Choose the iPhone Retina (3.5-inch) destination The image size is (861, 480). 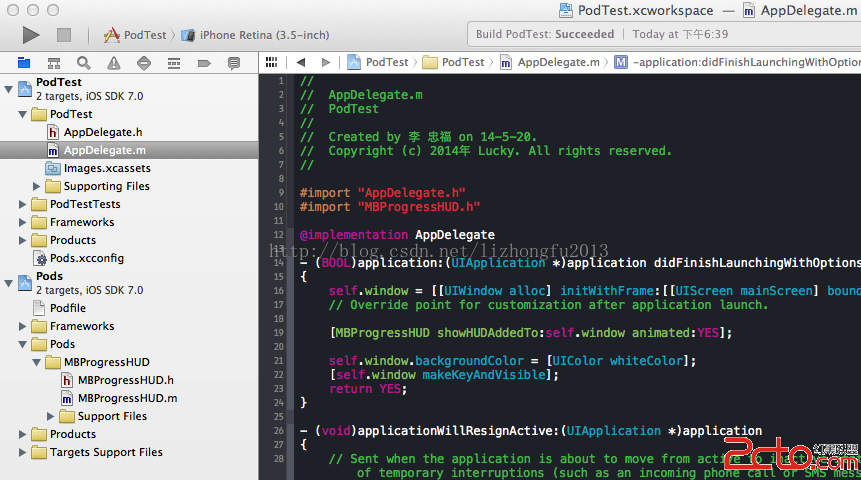264,35
